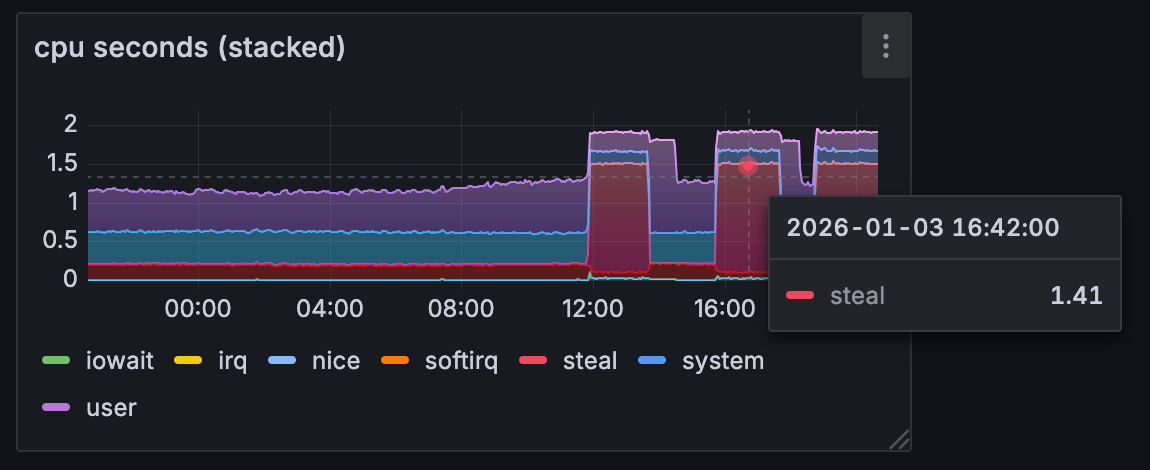Click the "cpu seconds (stacked)" panel title
Screen dimensions: 1150x470
(190, 48)
